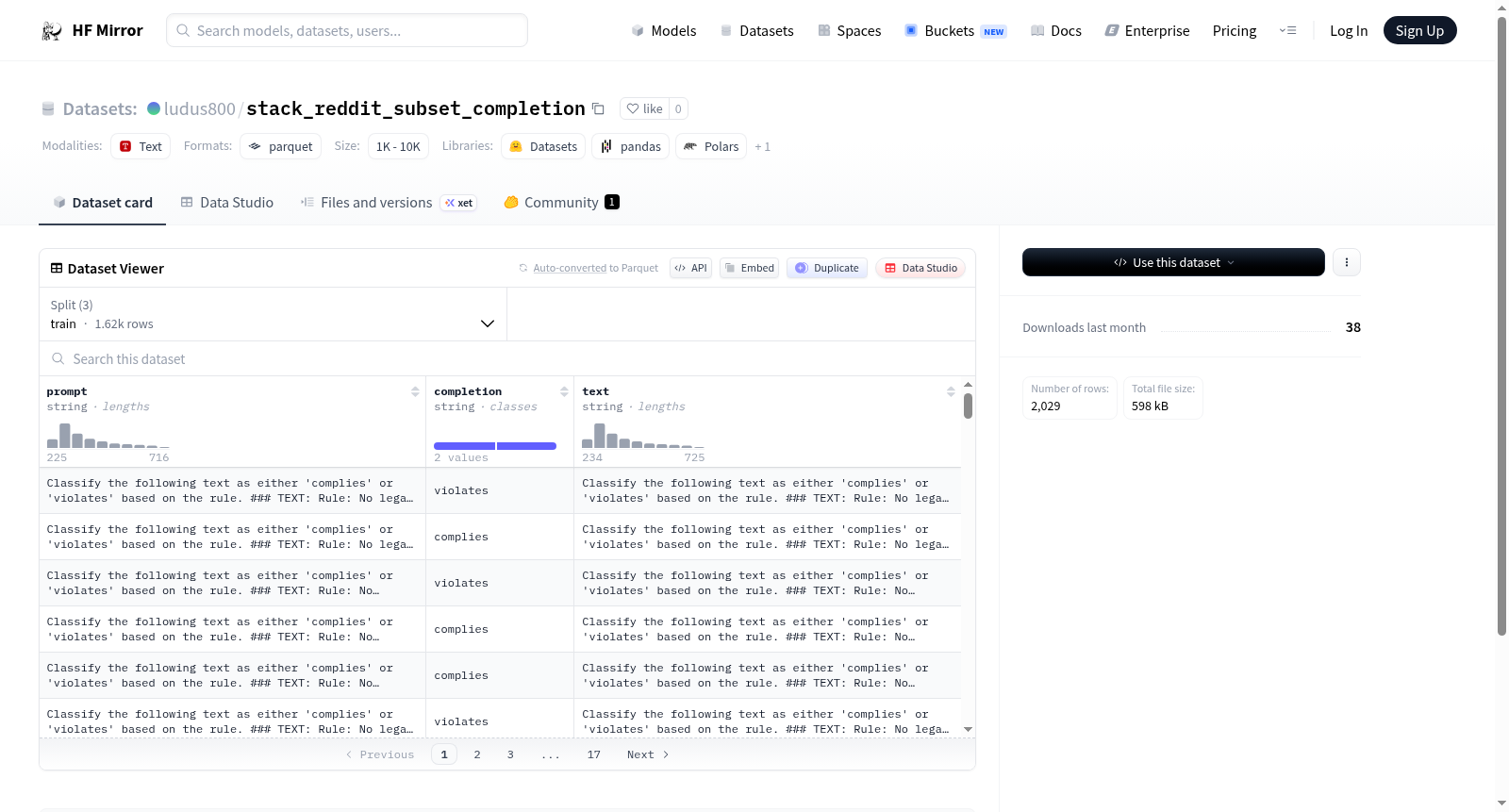Screen dimensions: 1509x812
Task: Go to the Community tab
Action: coord(561,203)
